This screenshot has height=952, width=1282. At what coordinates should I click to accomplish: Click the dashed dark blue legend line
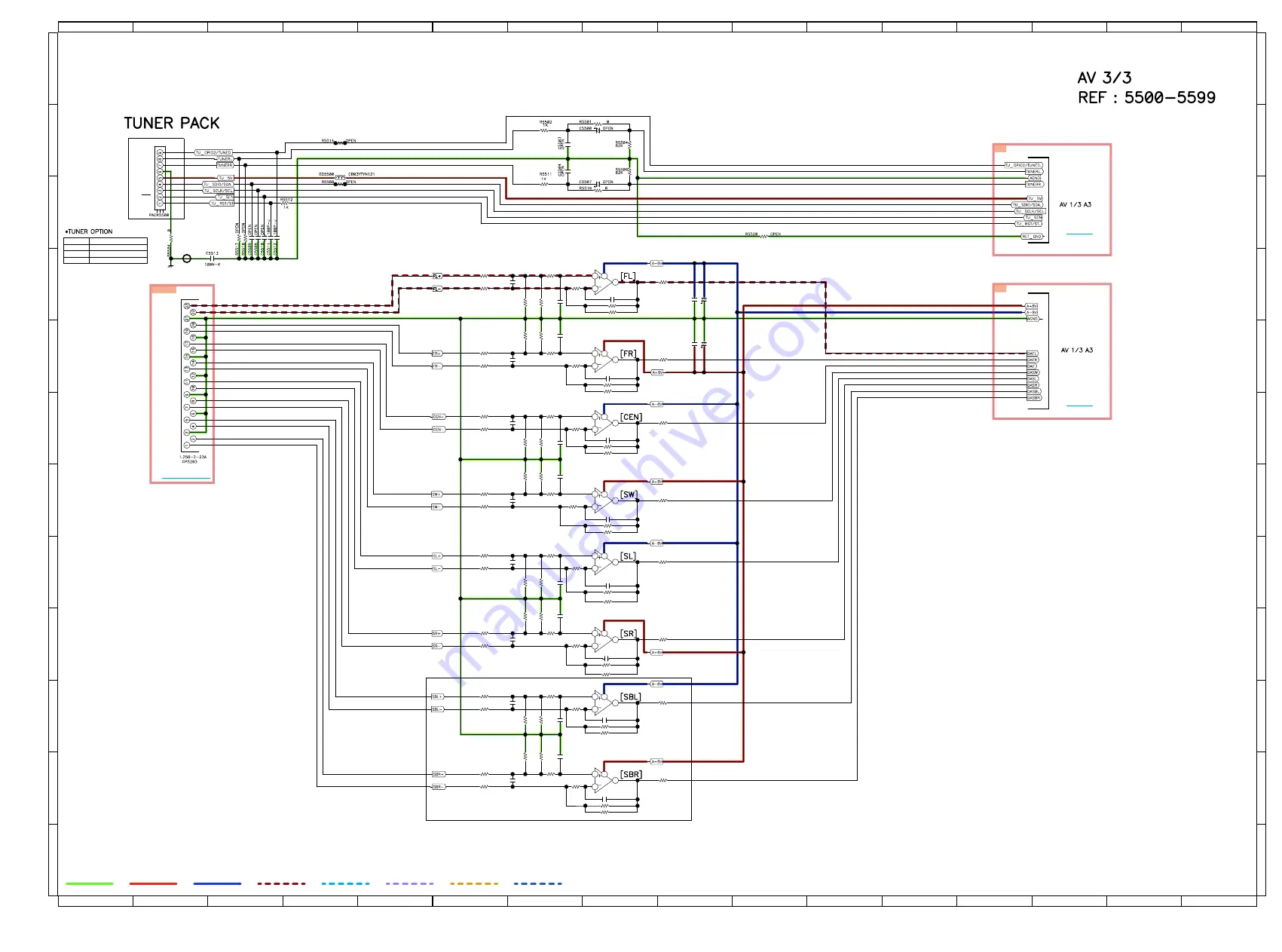(x=537, y=883)
